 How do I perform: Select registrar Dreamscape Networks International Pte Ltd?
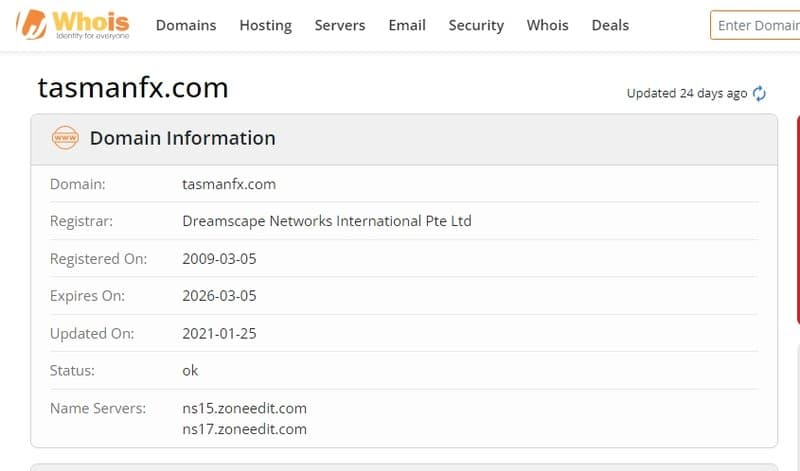(327, 221)
